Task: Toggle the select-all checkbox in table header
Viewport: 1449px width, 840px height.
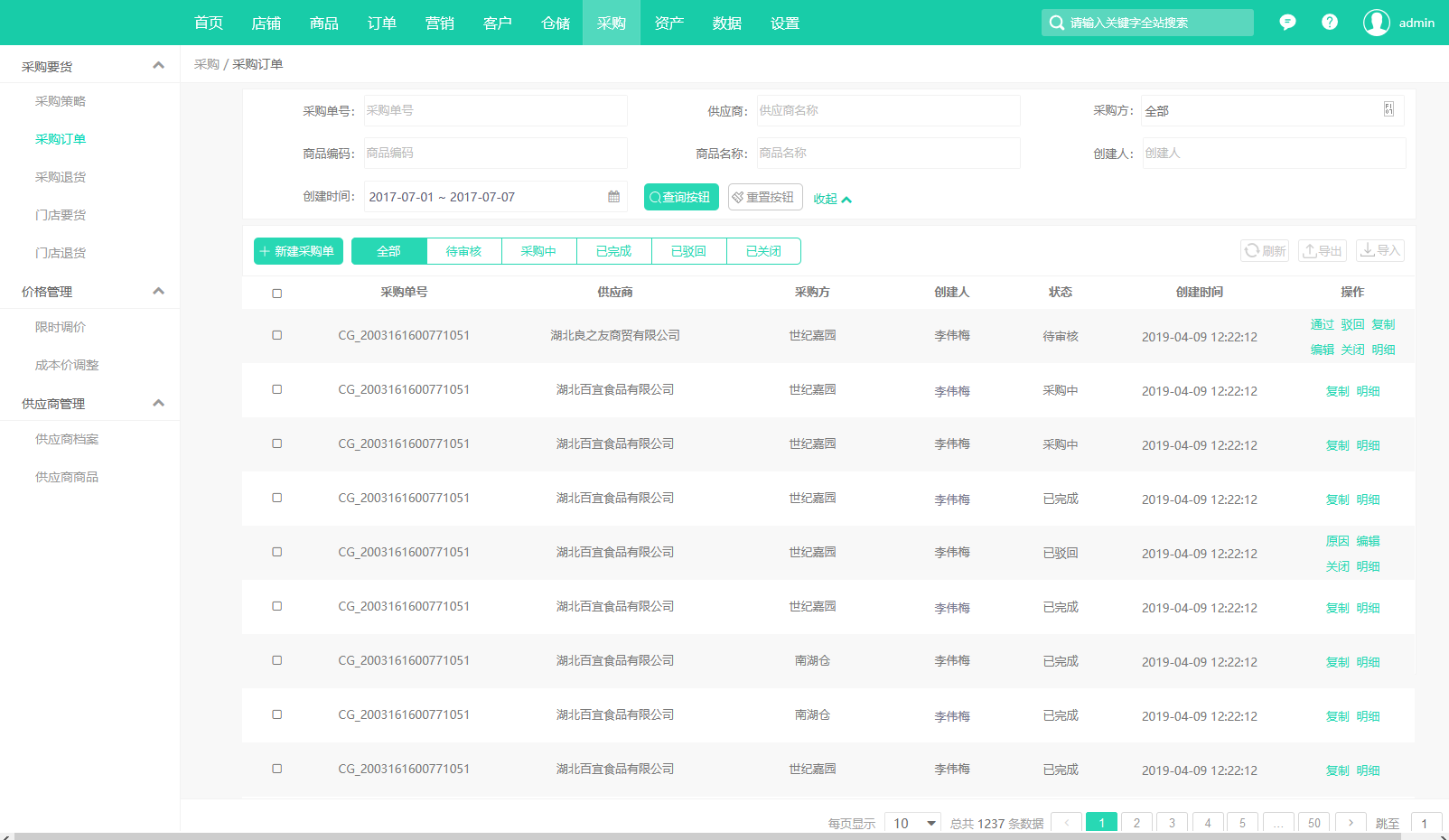Action: click(x=277, y=294)
